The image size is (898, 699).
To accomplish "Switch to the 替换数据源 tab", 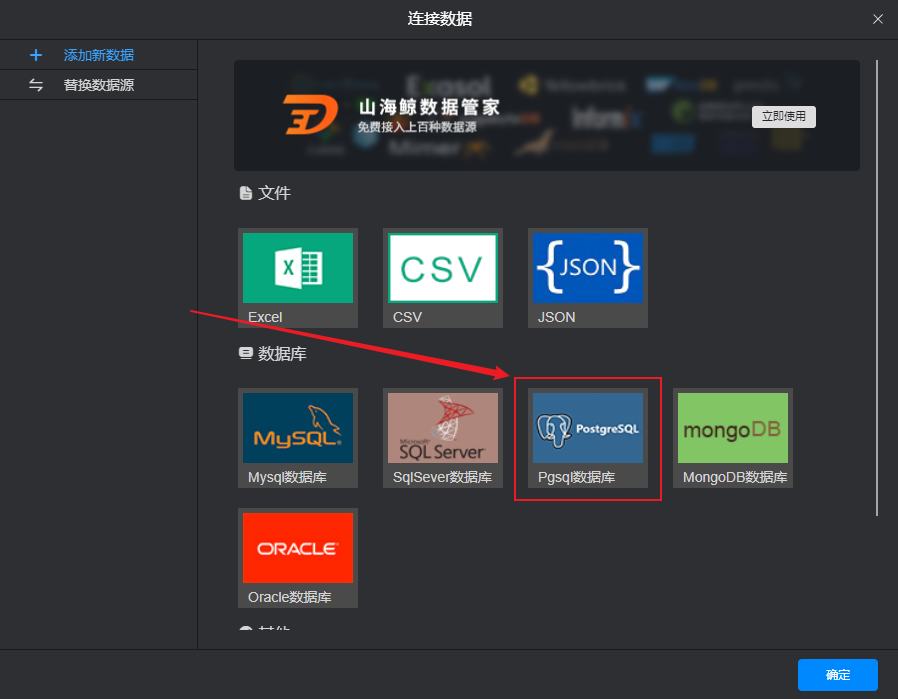I will click(x=99, y=85).
